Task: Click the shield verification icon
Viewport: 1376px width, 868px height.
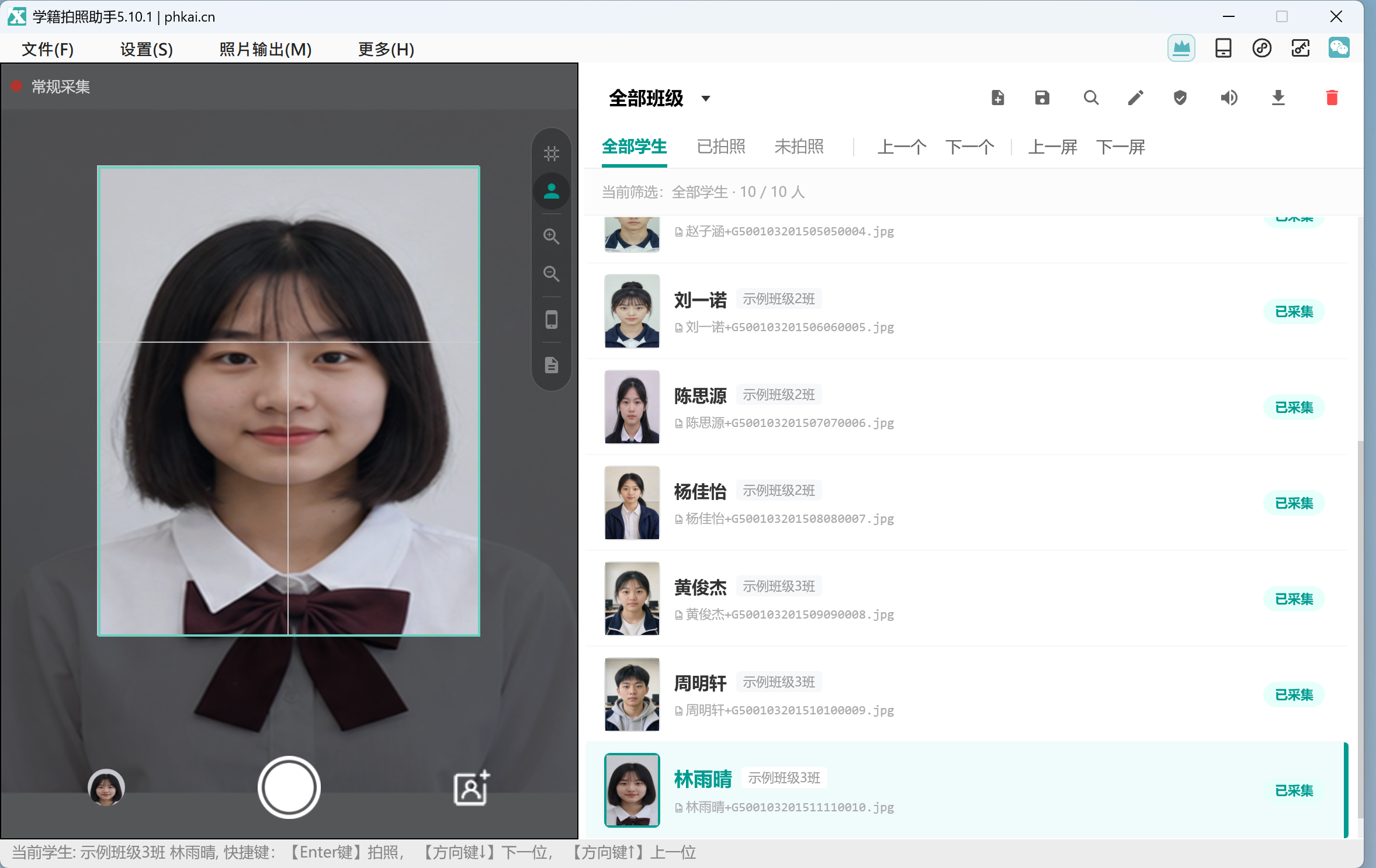Action: click(1180, 98)
